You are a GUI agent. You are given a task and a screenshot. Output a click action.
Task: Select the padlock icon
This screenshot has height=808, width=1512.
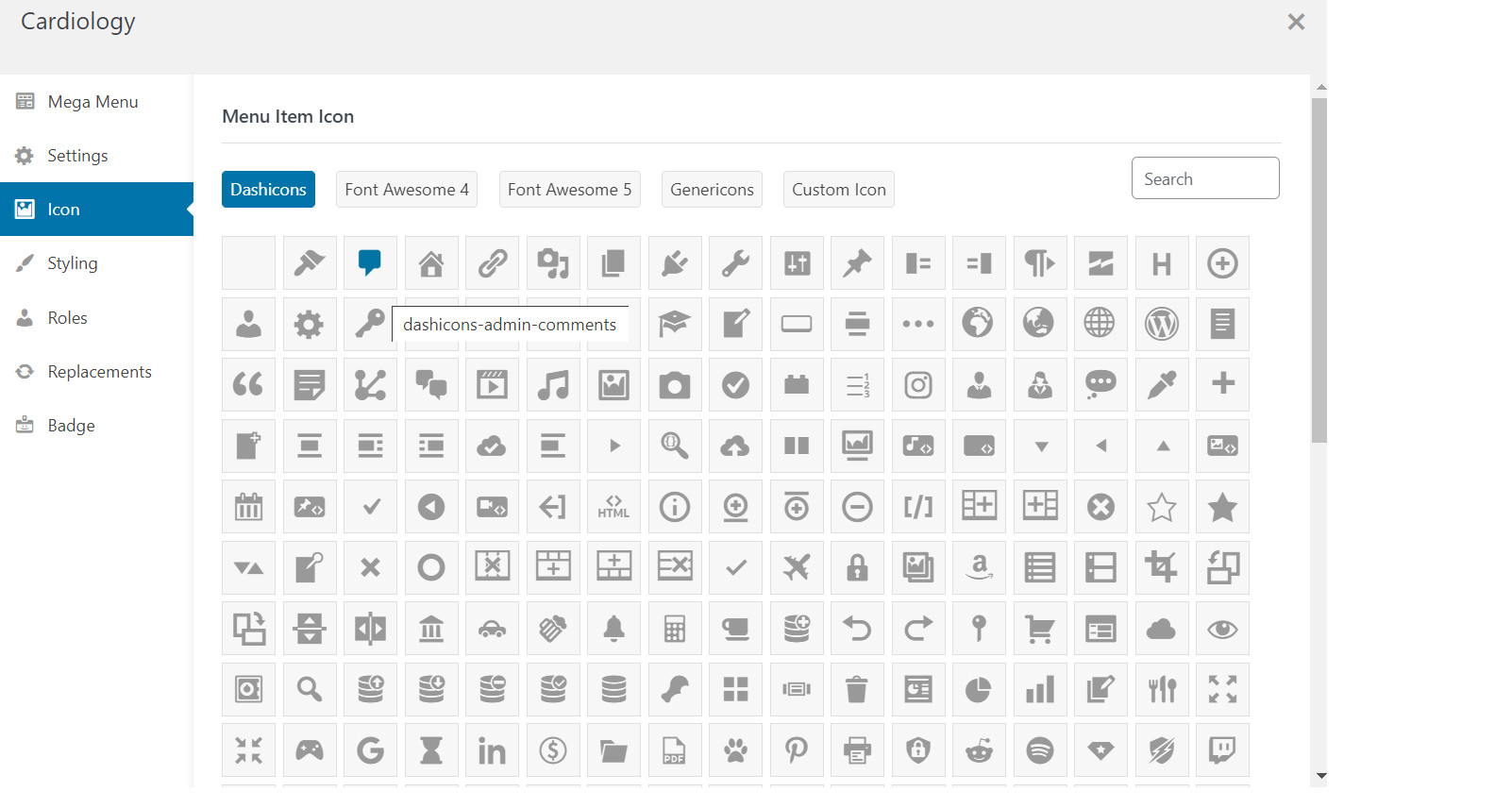point(858,567)
